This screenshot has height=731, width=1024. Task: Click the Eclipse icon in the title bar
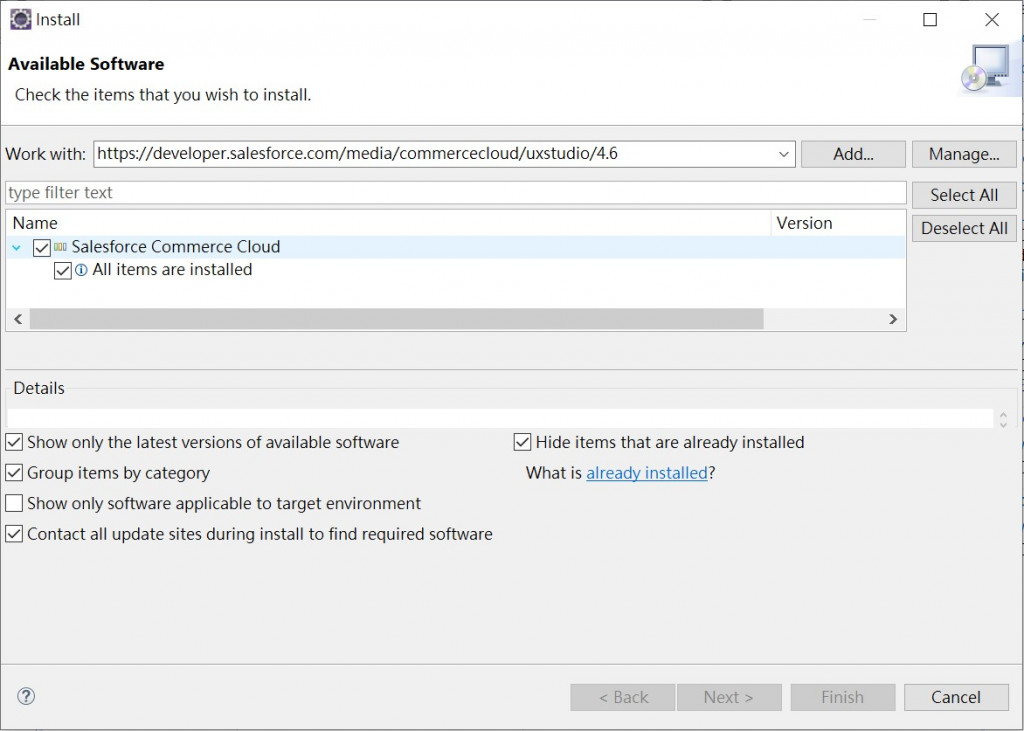(x=20, y=19)
